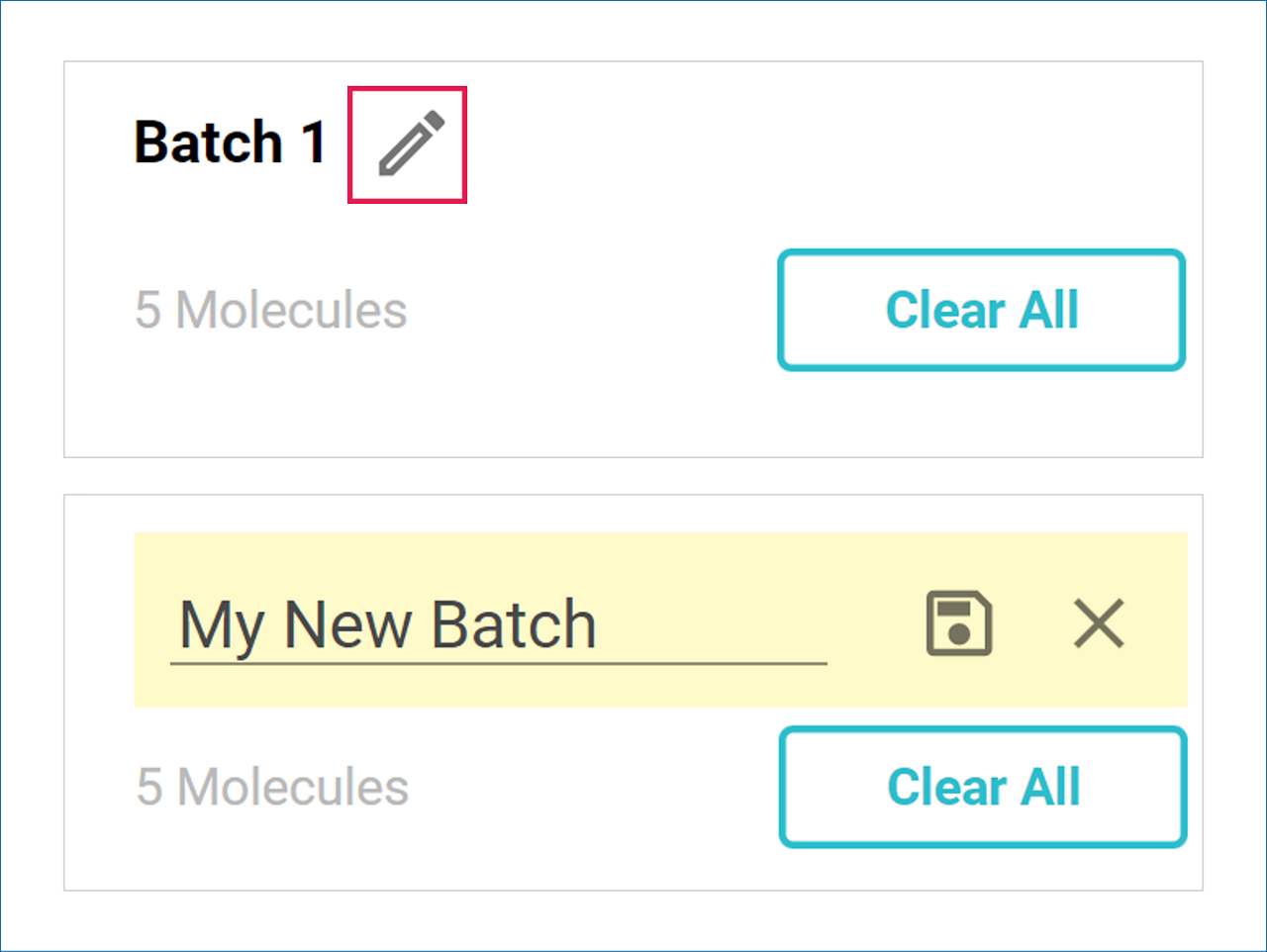Click the "1" in the Batch 1 heading

(x=314, y=143)
